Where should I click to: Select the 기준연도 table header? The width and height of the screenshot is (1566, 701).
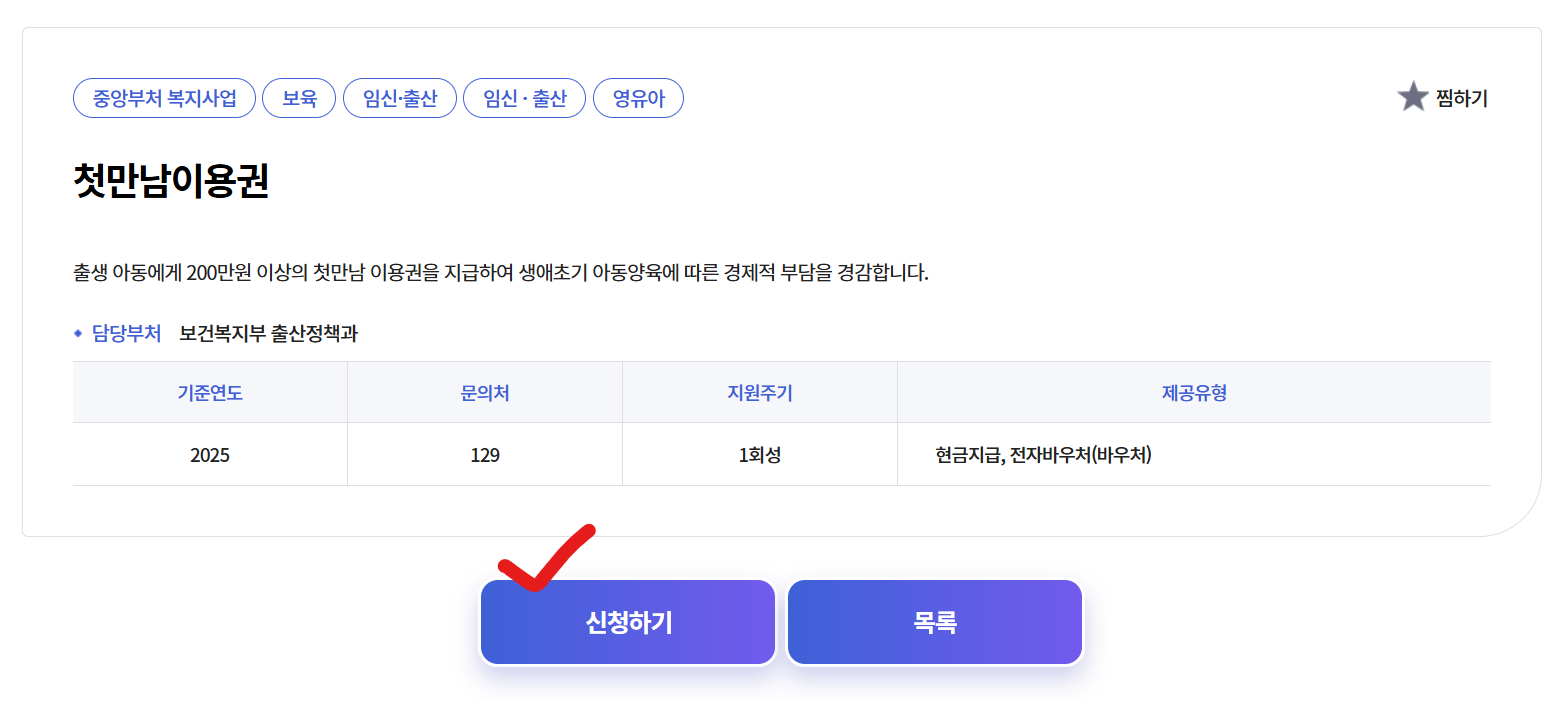point(209,392)
